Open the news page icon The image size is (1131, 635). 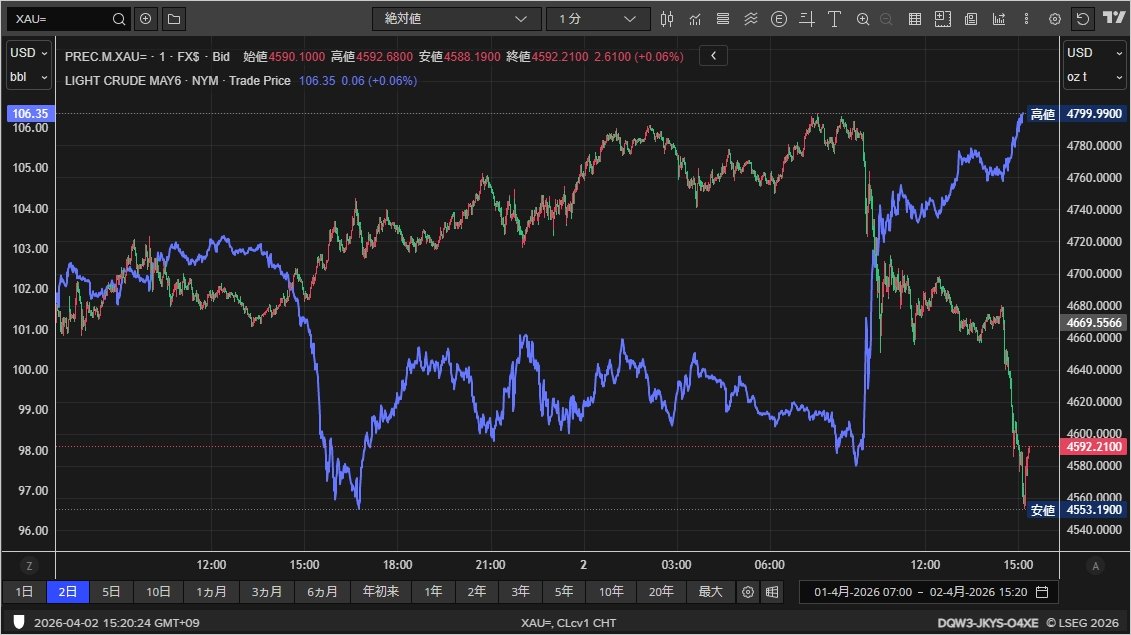click(x=971, y=19)
